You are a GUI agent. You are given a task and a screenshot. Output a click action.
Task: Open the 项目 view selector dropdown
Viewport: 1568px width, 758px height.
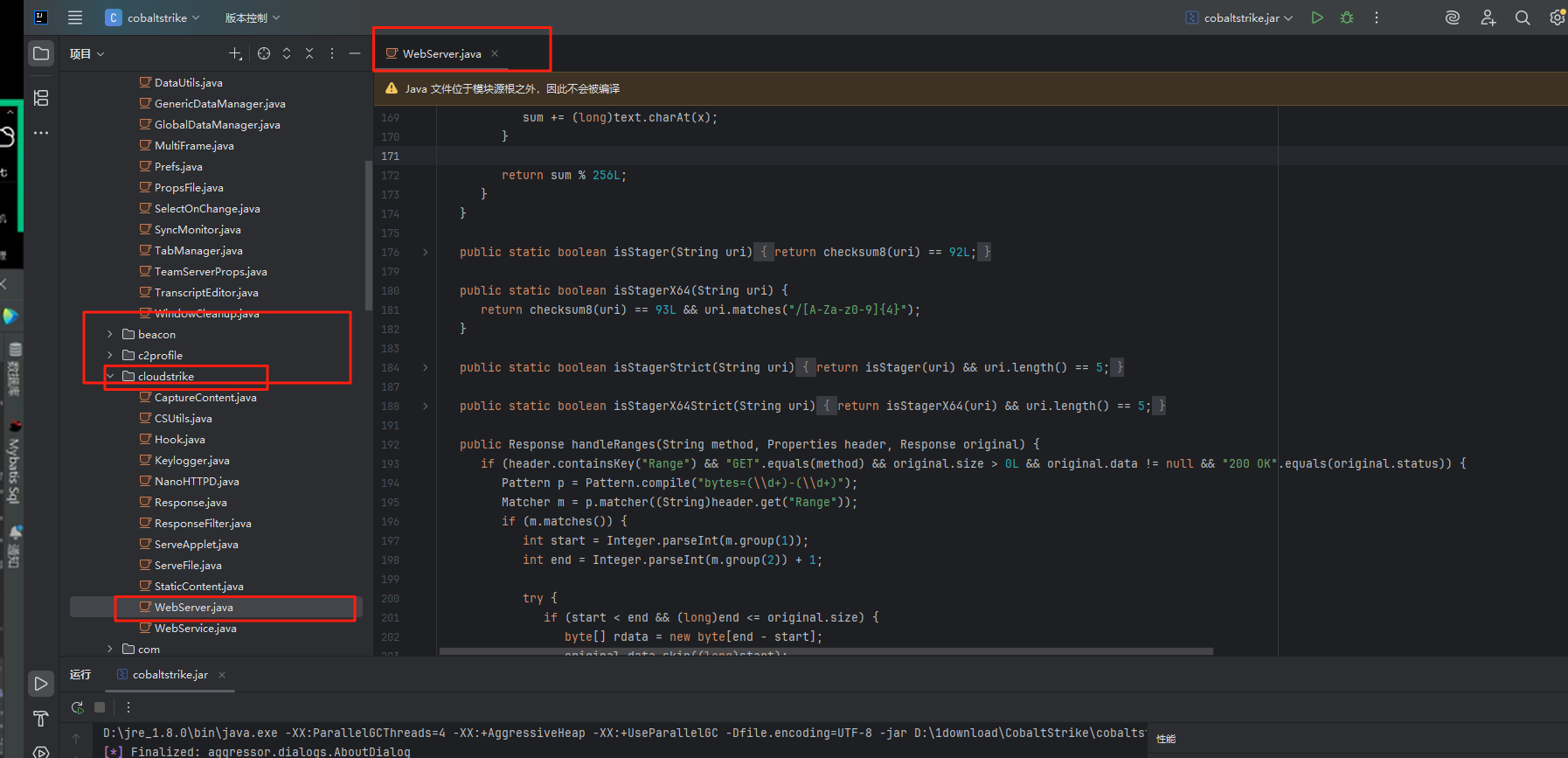click(87, 53)
